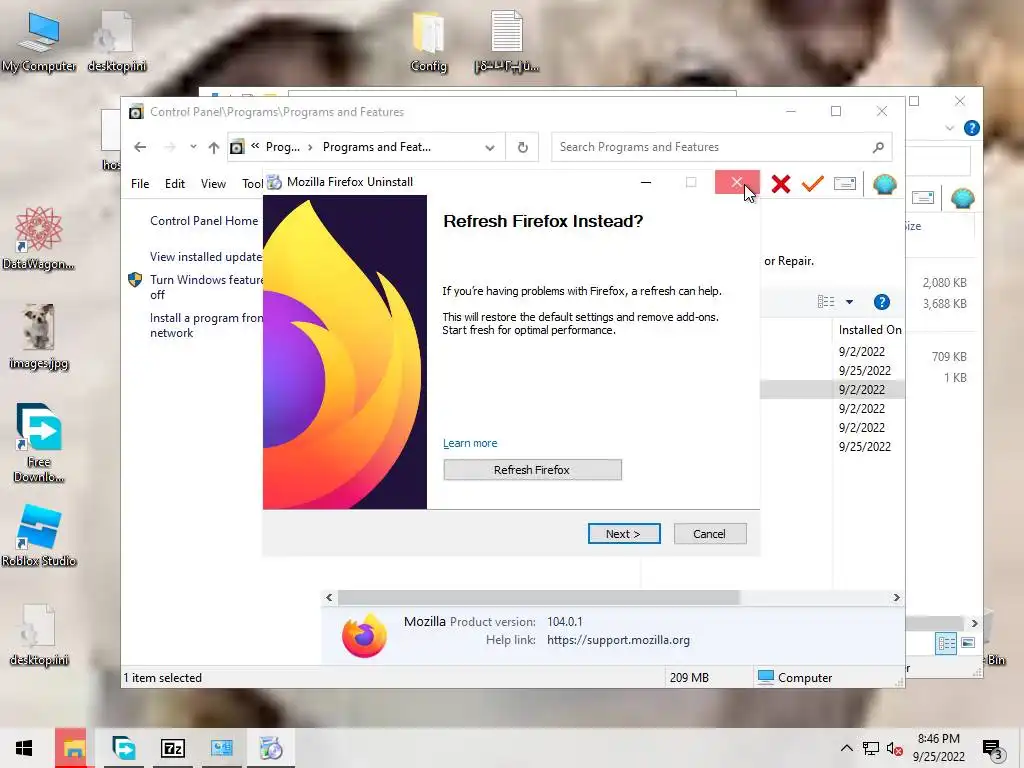Select the row installed on 9/2/2022 highlighted
Image resolution: width=1024 pixels, height=768 pixels.
(833, 389)
